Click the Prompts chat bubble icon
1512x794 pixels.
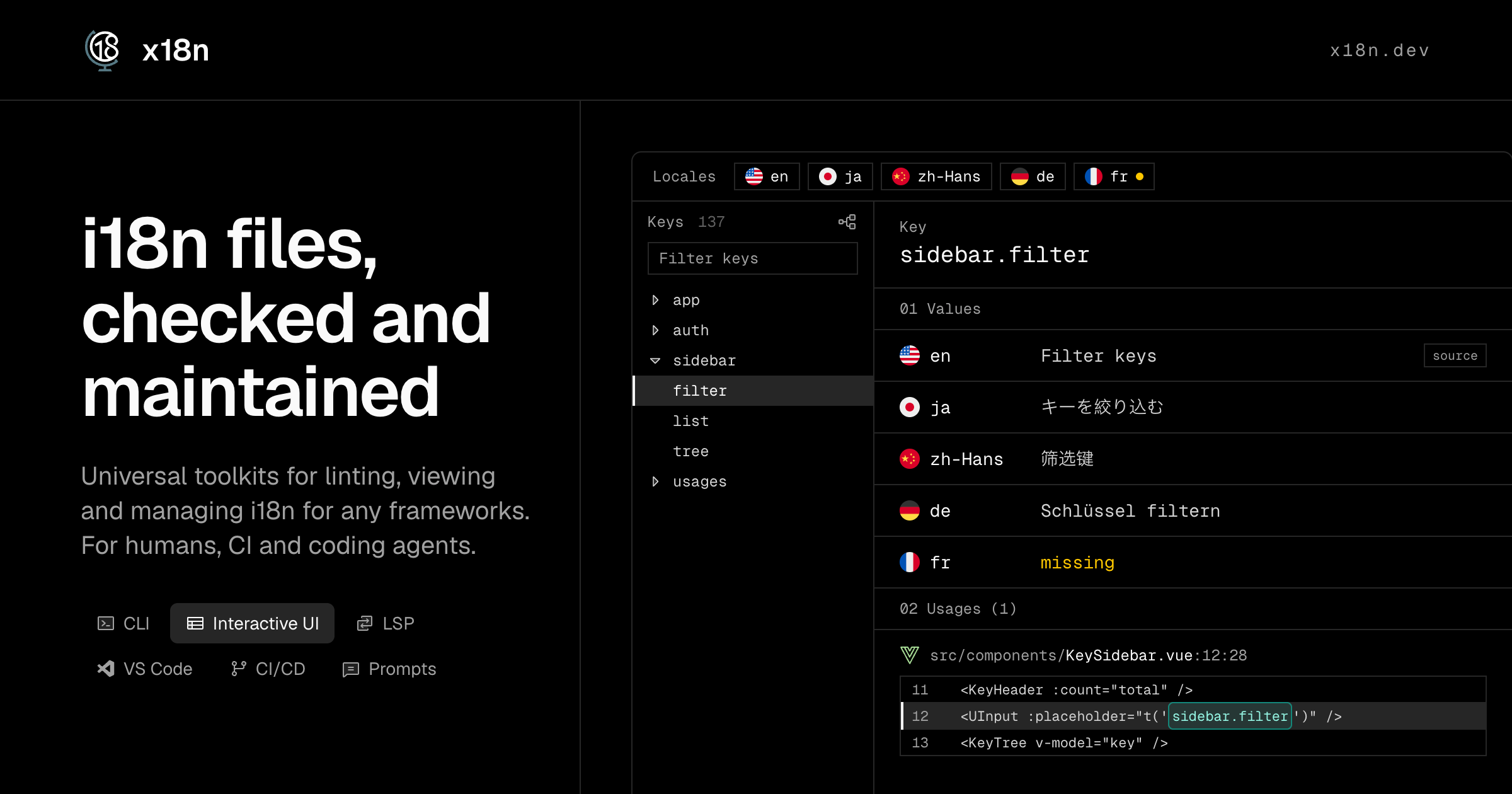[x=351, y=669]
